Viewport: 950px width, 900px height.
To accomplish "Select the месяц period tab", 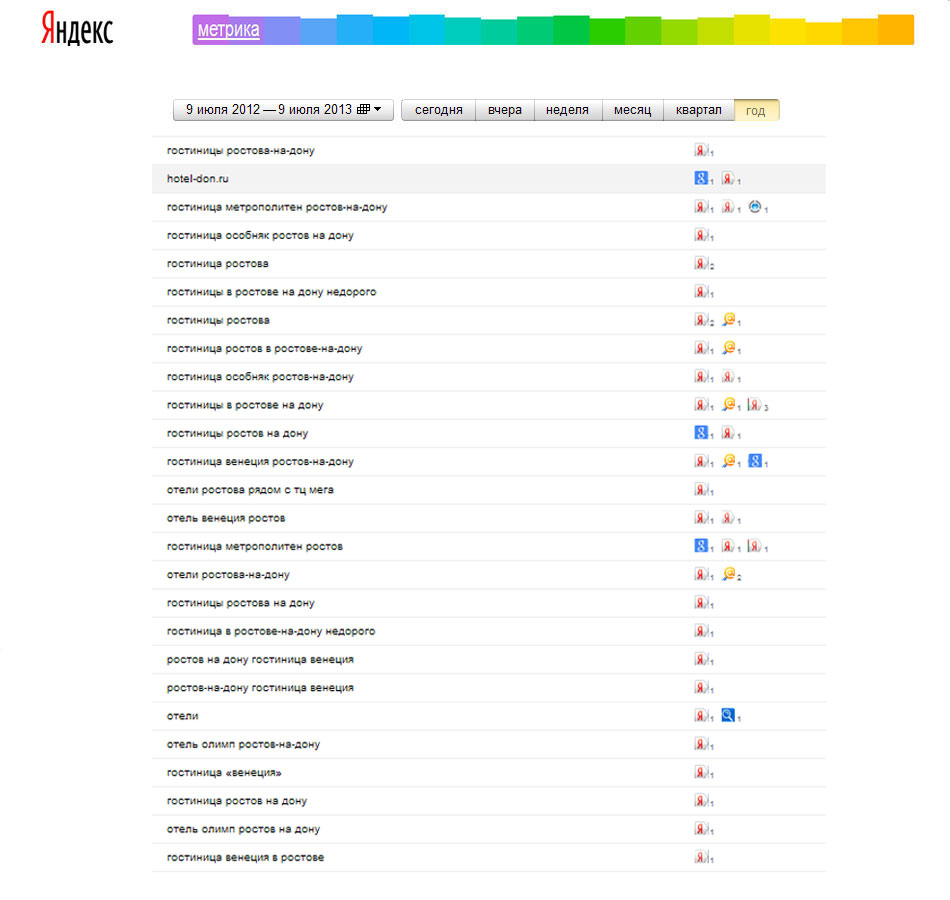I will (x=632, y=110).
